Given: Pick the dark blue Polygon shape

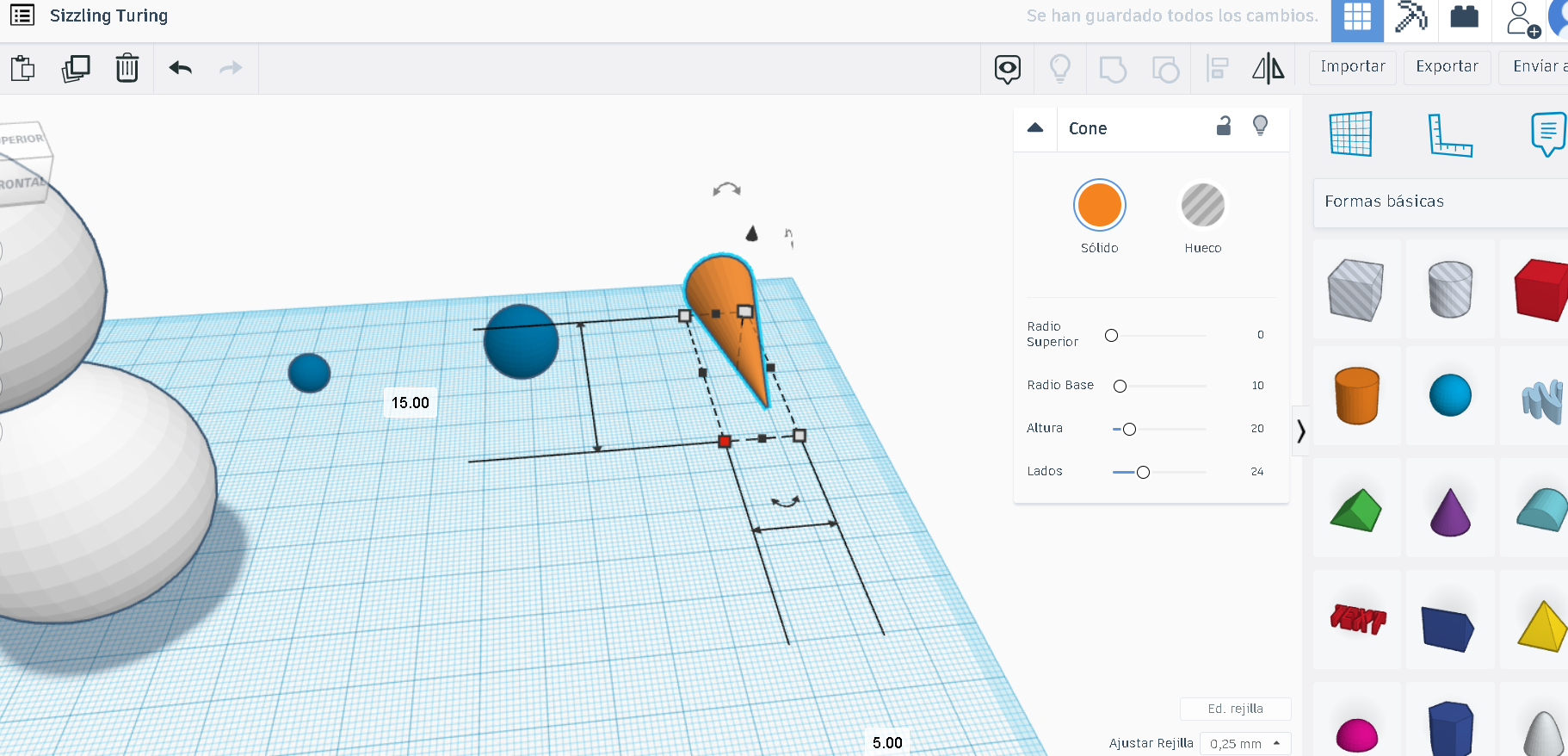Looking at the screenshot, I should click(x=1451, y=728).
